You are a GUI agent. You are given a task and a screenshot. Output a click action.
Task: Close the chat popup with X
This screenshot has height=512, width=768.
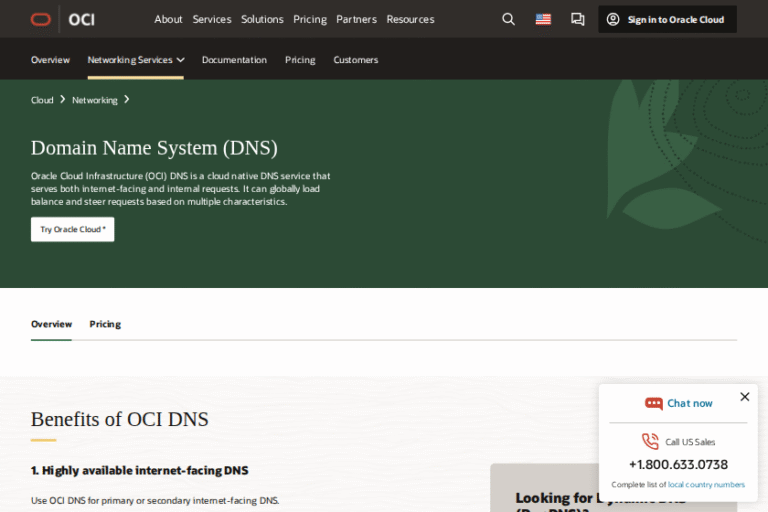coord(744,397)
